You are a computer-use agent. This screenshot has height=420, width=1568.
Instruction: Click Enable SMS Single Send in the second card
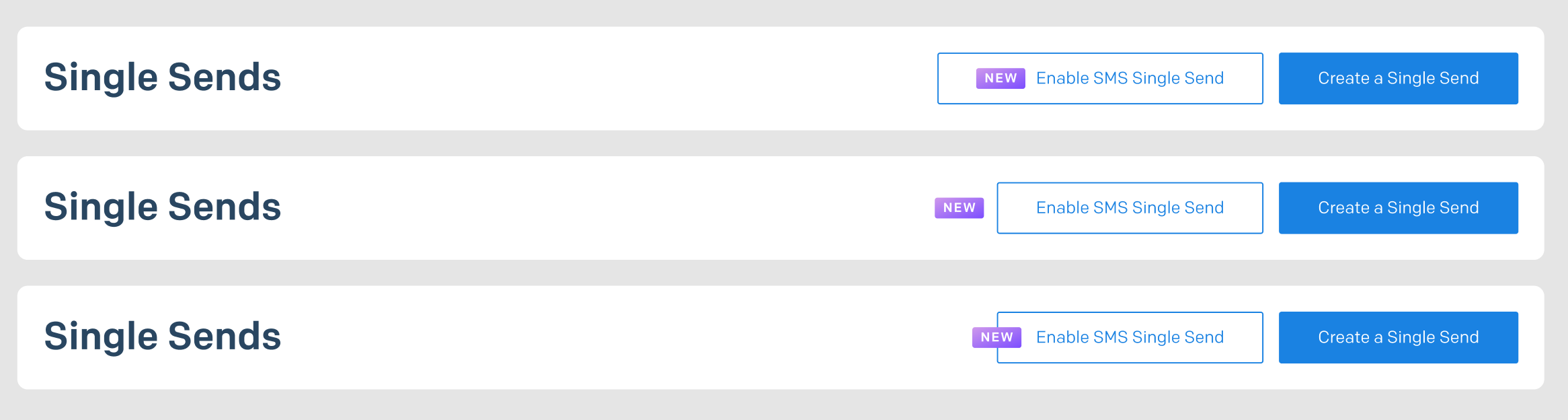click(1130, 208)
